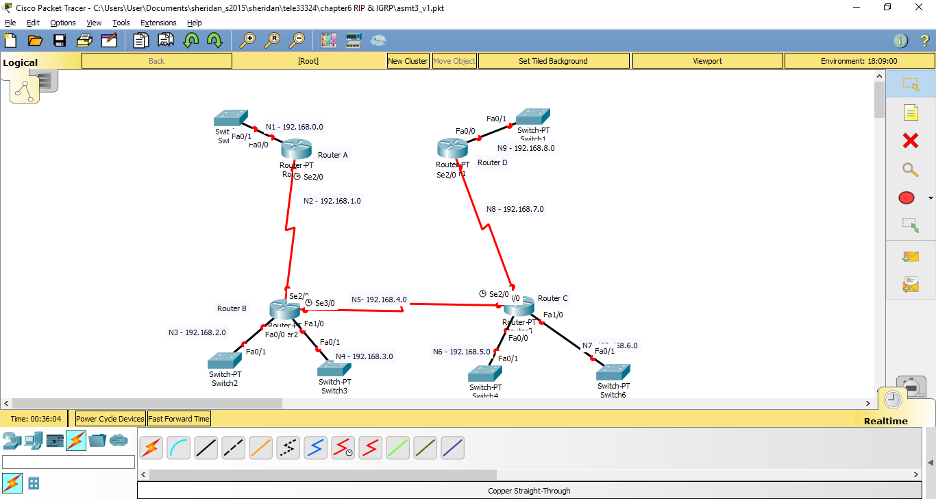Viewport: 936px width, 500px height.
Task: Select the Connections device category
Action: click(x=76, y=440)
